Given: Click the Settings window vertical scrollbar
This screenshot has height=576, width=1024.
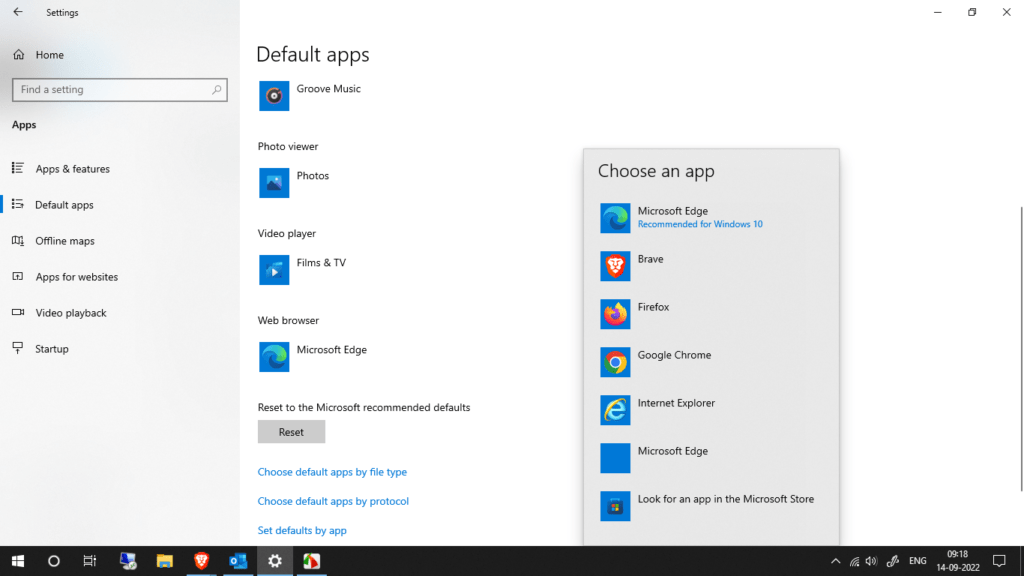Looking at the screenshot, I should tap(1020, 349).
